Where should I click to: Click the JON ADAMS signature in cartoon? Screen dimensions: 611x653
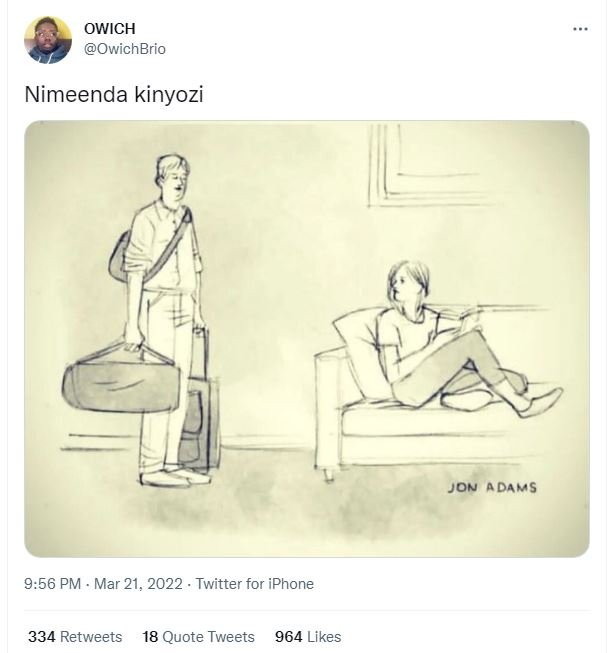tap(492, 487)
